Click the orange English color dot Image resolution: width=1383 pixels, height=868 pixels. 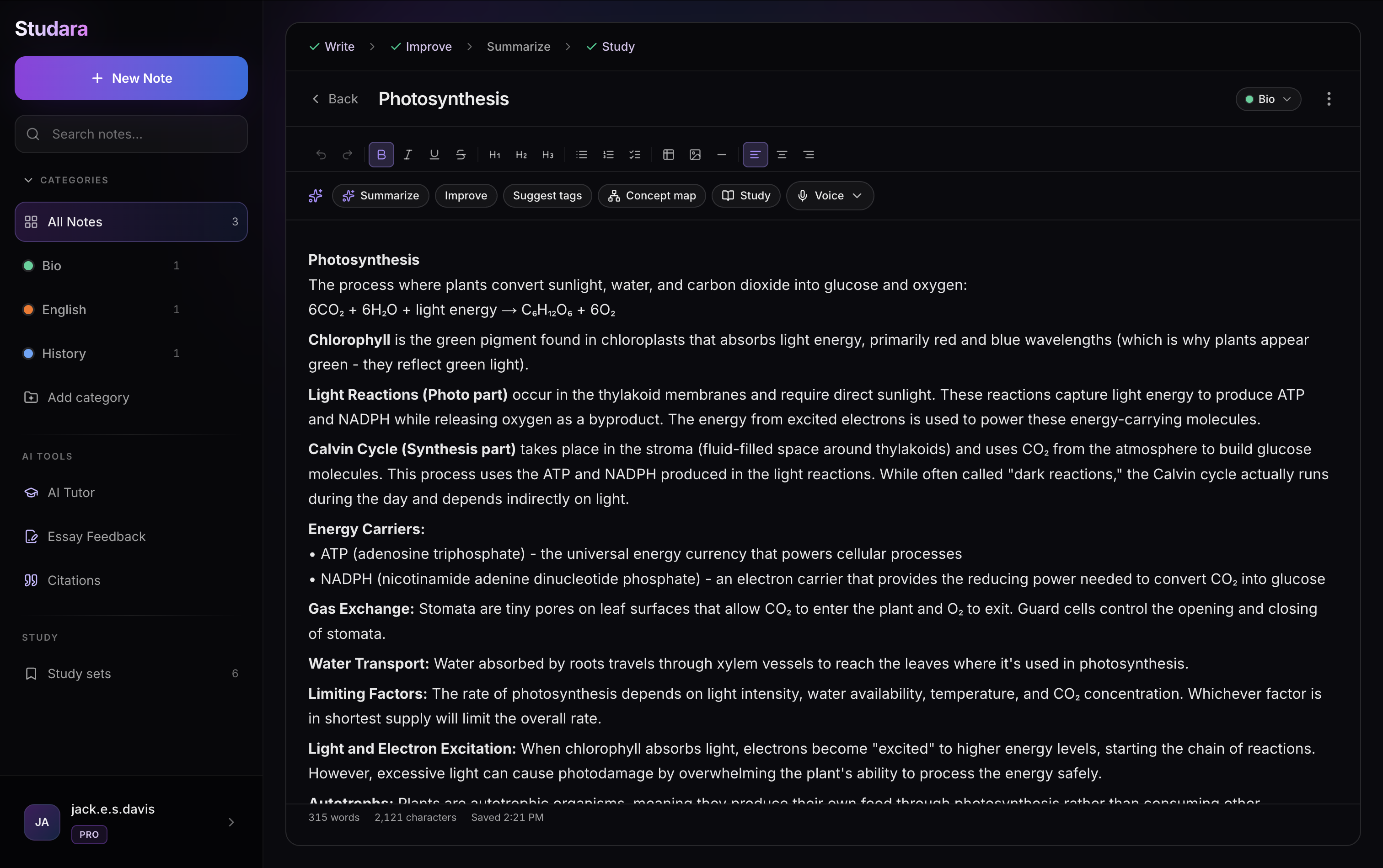[x=28, y=310]
